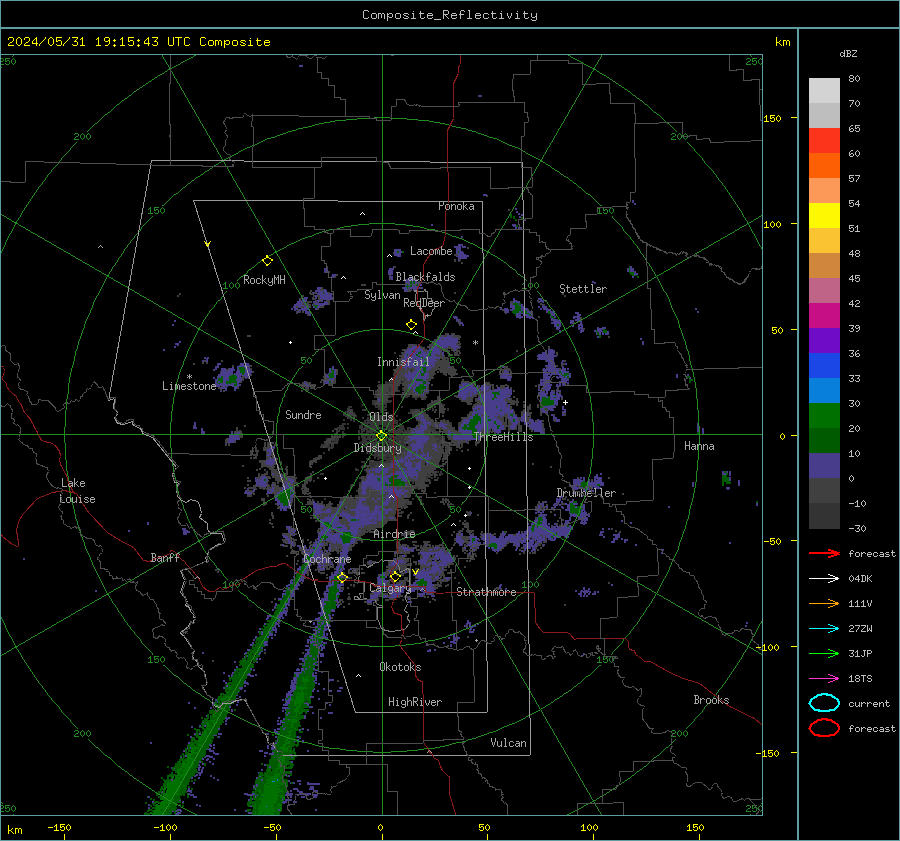Click the Stettler city label
Viewport: 900px width, 841px height.
583,289
